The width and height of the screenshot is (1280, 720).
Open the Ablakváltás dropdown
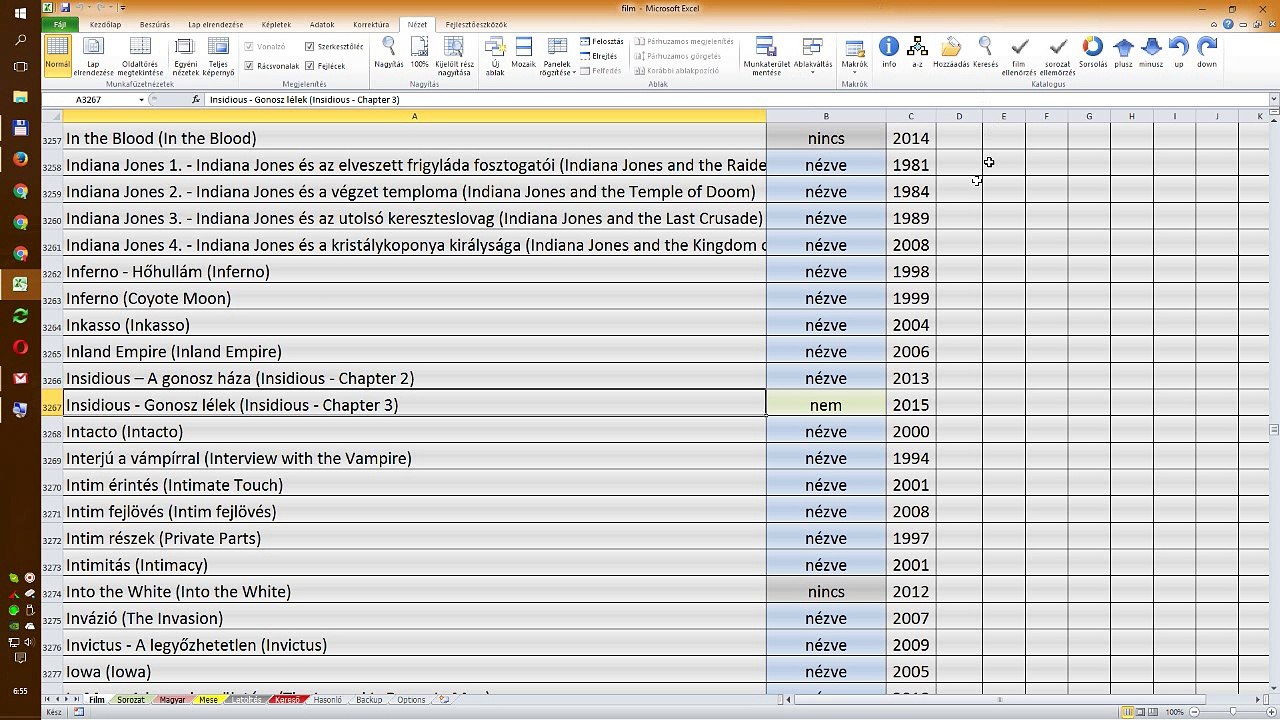coord(813,56)
